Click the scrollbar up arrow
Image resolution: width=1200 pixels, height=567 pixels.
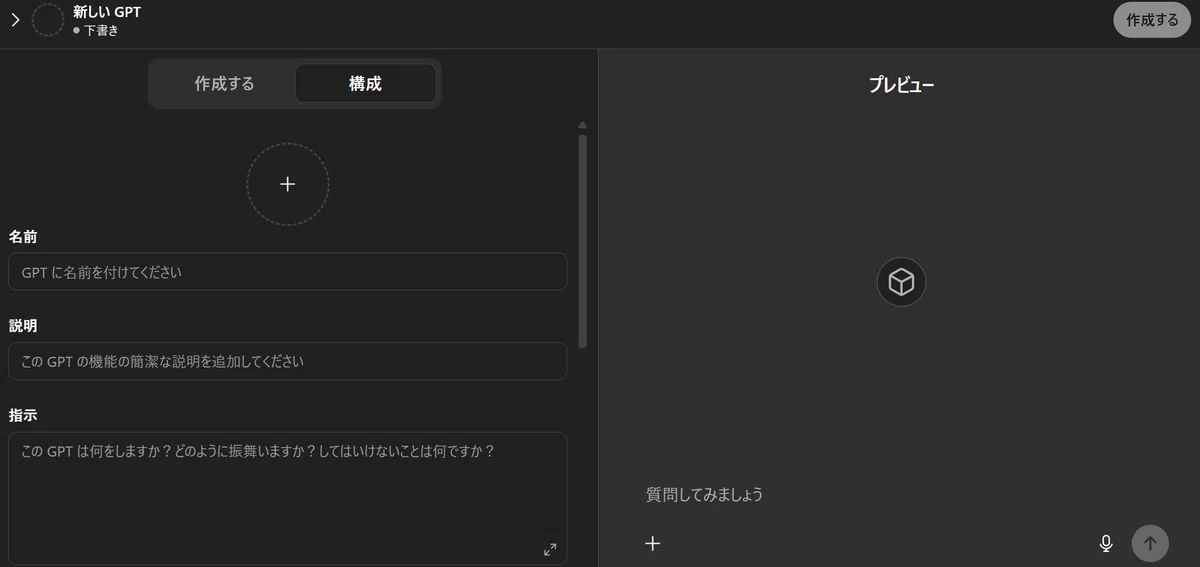(x=583, y=125)
